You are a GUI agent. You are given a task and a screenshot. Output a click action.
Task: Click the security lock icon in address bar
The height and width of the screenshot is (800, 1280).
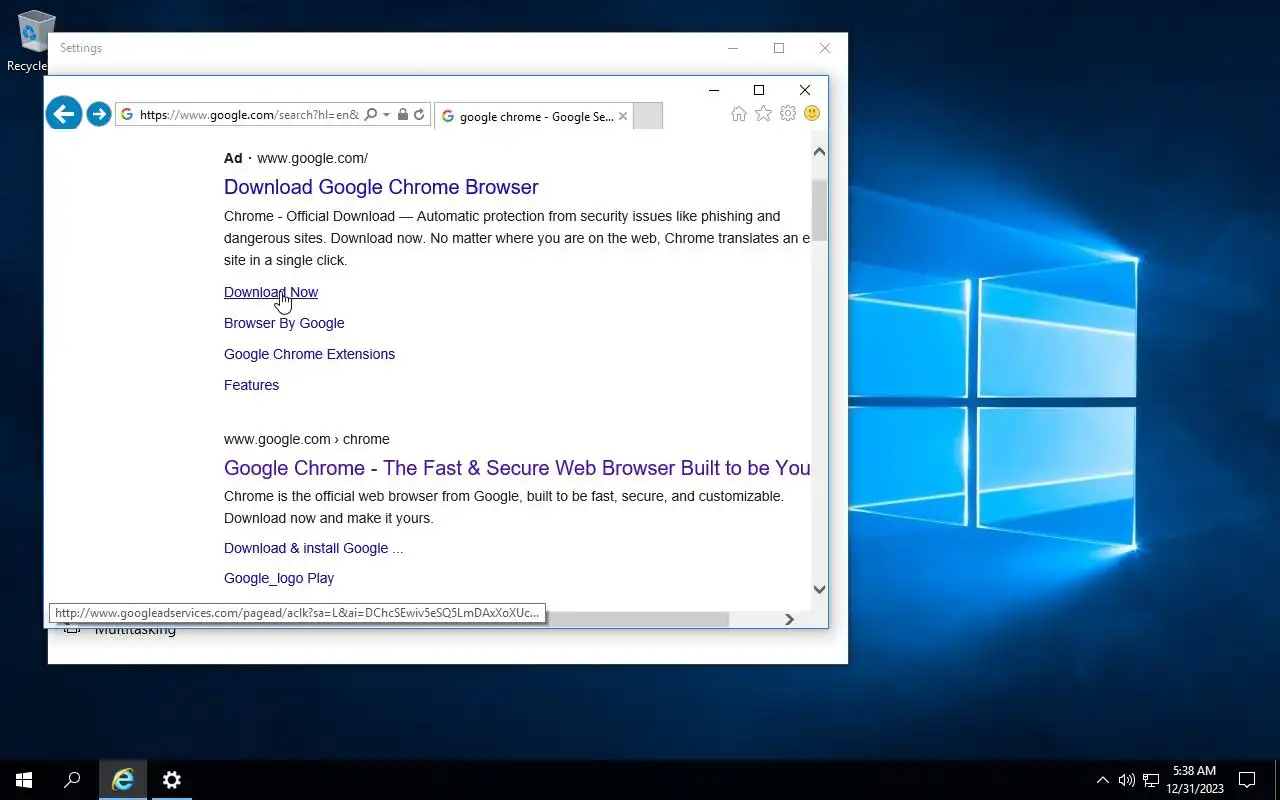(403, 115)
